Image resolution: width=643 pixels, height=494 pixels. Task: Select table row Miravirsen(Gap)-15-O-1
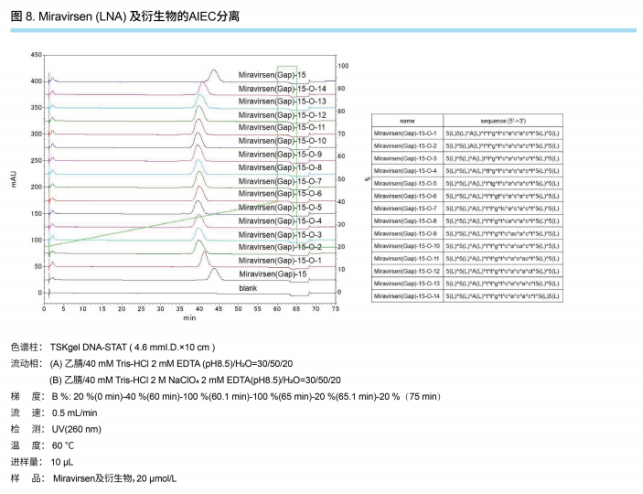pyautogui.click(x=407, y=132)
